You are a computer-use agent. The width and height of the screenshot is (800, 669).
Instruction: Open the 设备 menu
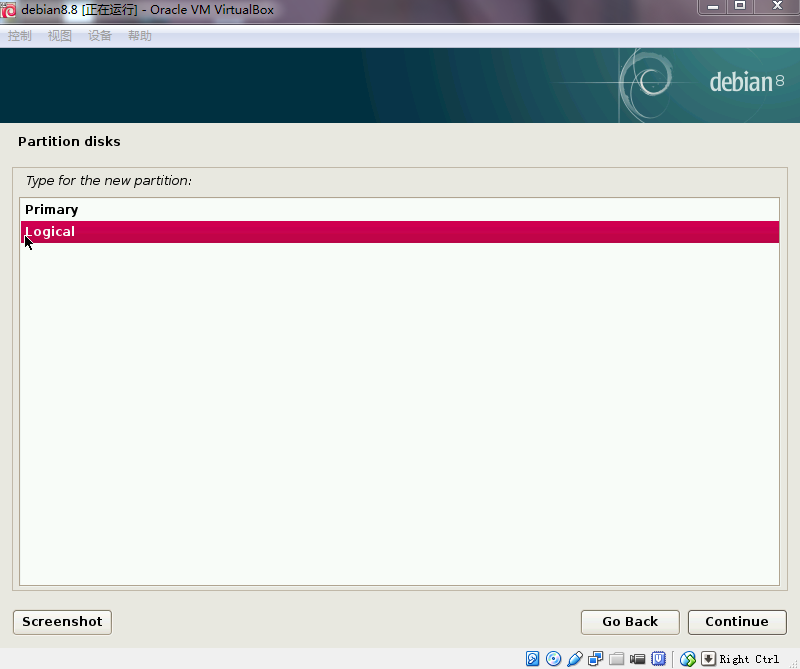(x=100, y=36)
